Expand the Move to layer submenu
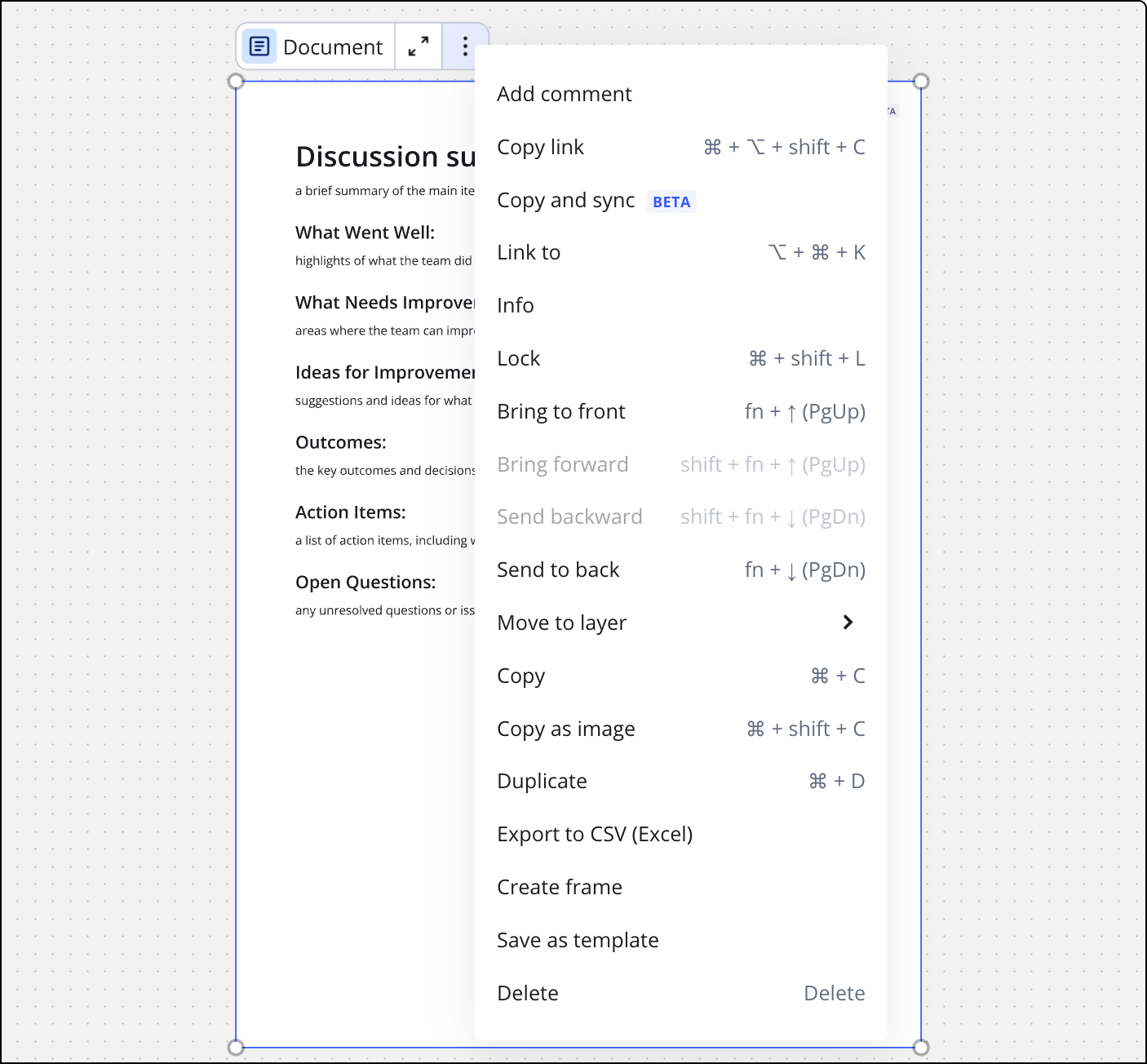Image resolution: width=1147 pixels, height=1064 pixels. click(x=847, y=623)
